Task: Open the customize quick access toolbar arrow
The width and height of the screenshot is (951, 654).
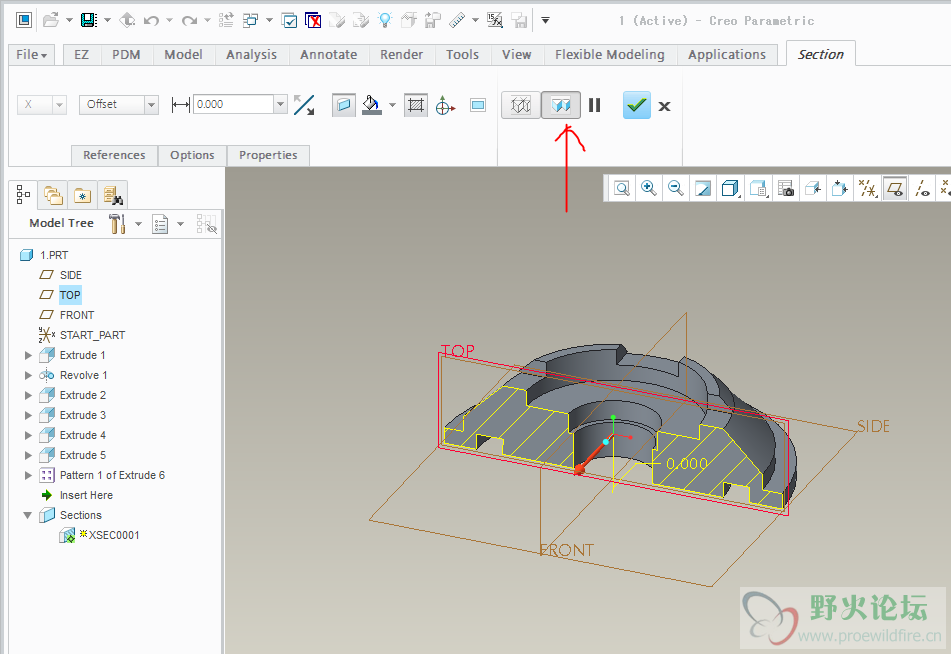Action: click(x=545, y=21)
